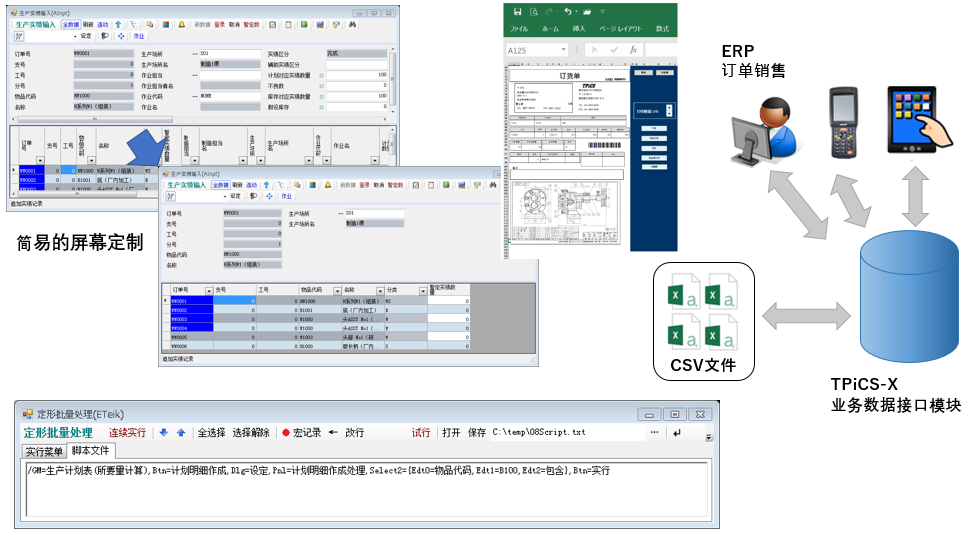Click the Excel undo arrow

[567, 12]
